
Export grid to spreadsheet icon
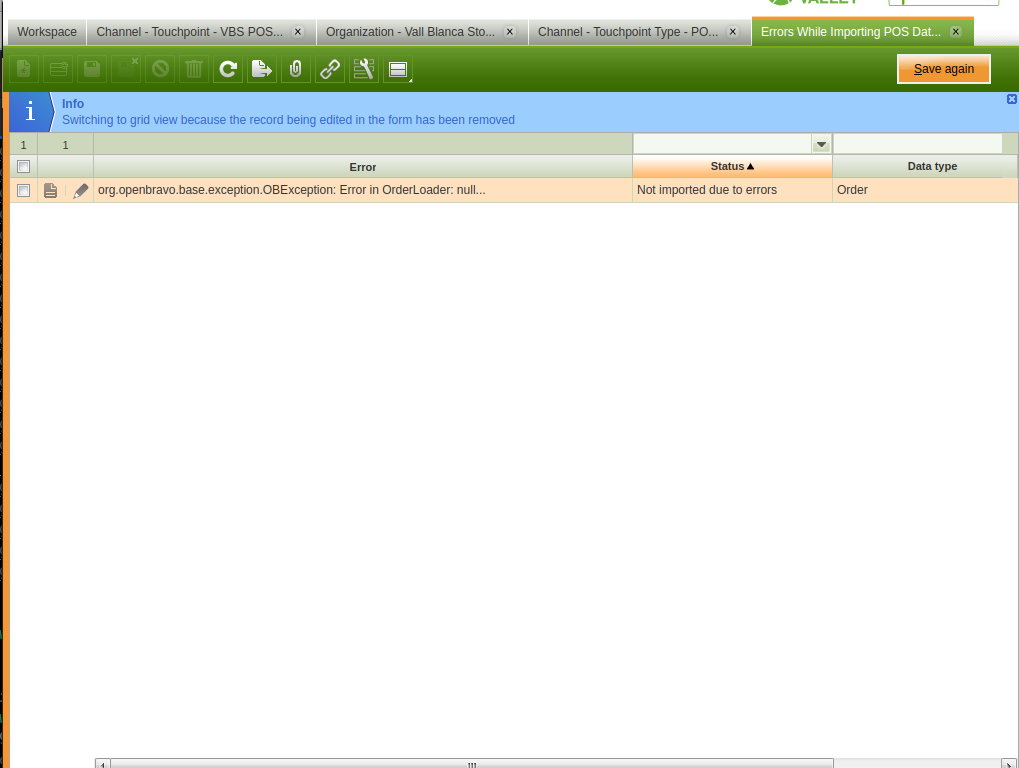(x=261, y=69)
